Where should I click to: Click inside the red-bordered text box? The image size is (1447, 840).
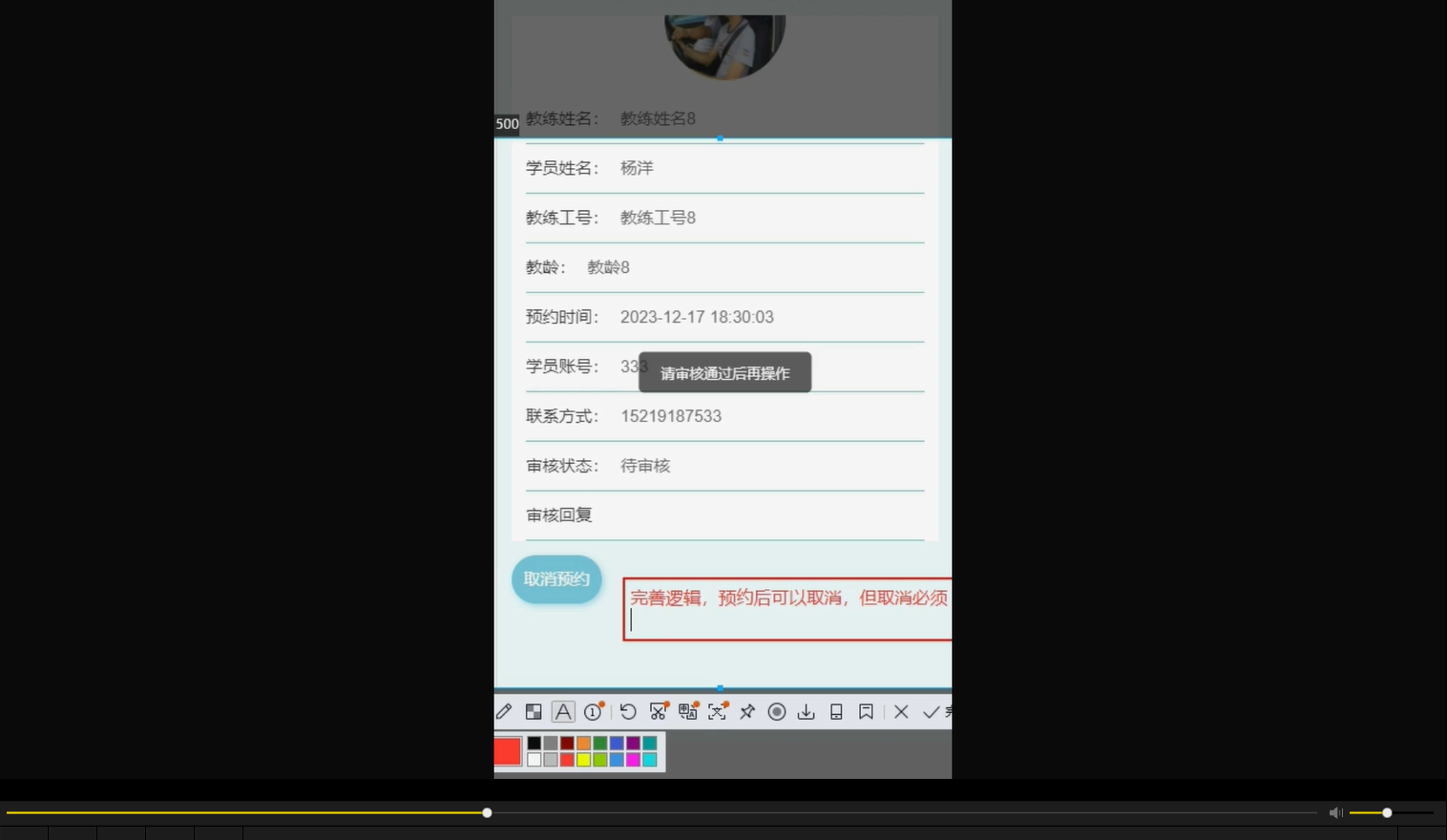tap(783, 609)
